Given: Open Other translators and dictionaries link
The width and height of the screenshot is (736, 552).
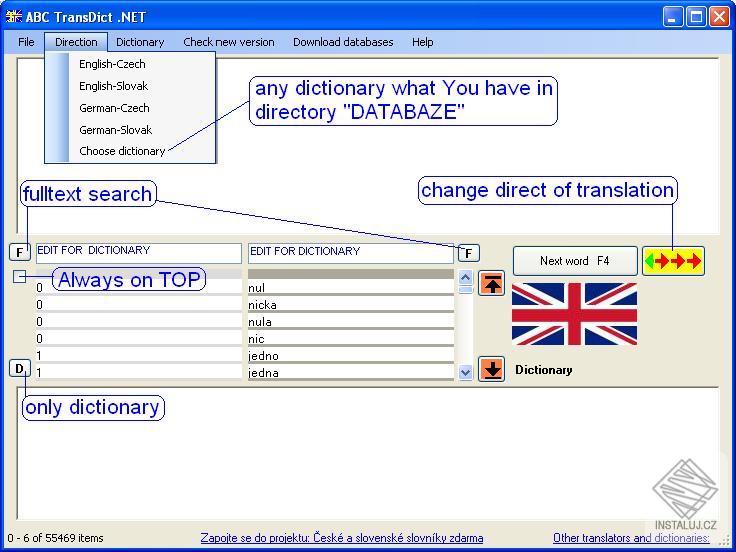Looking at the screenshot, I should point(631,538).
